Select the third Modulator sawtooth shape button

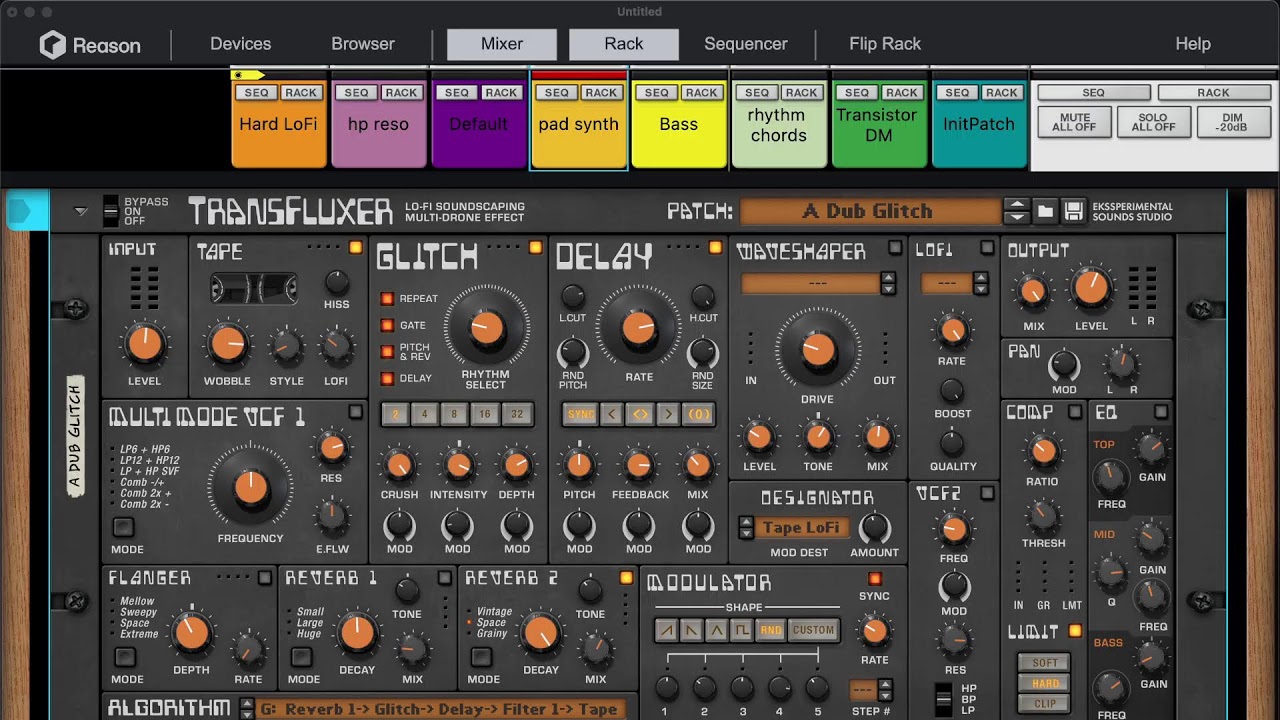716,630
